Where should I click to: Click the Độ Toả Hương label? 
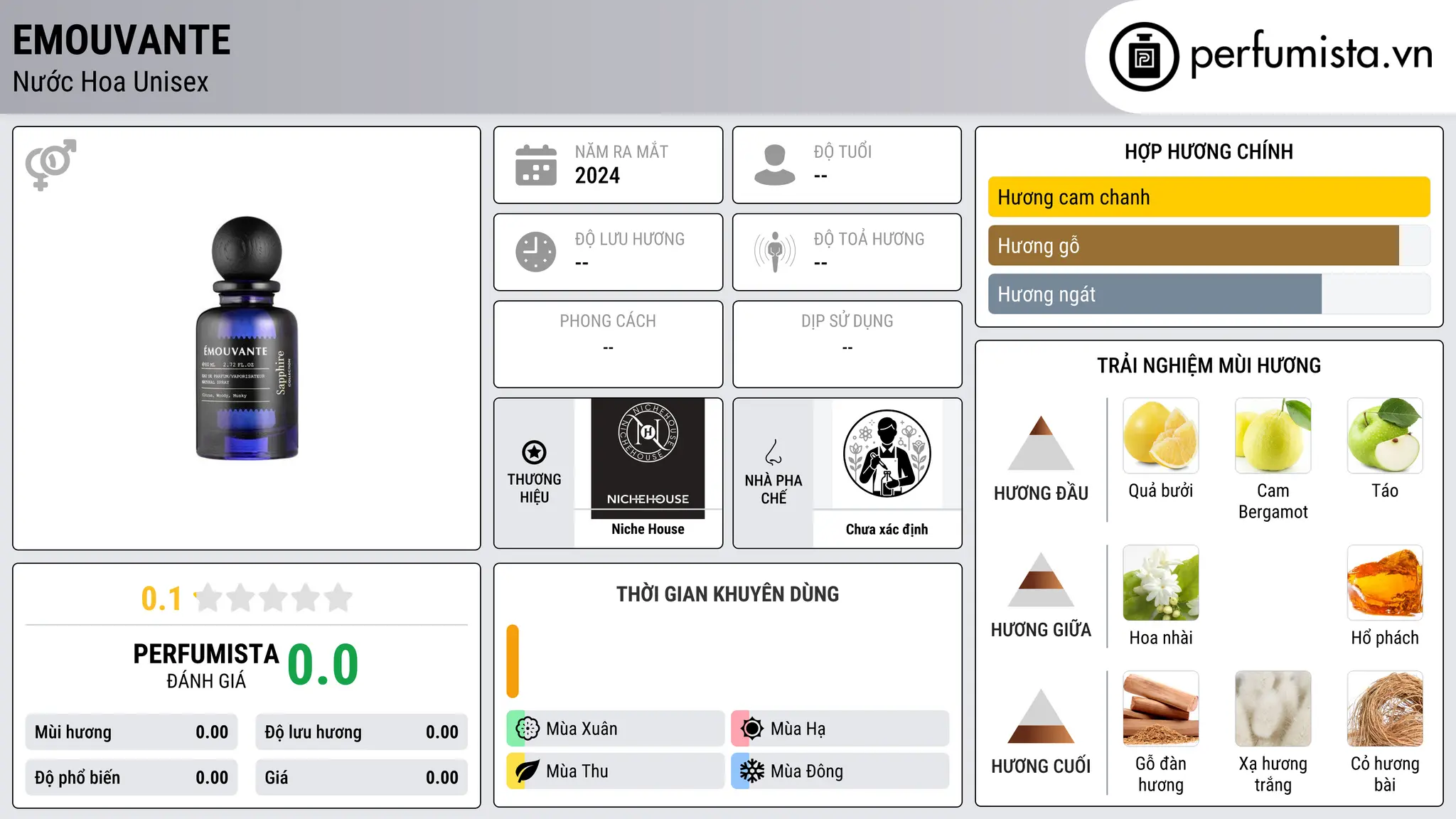tap(869, 239)
